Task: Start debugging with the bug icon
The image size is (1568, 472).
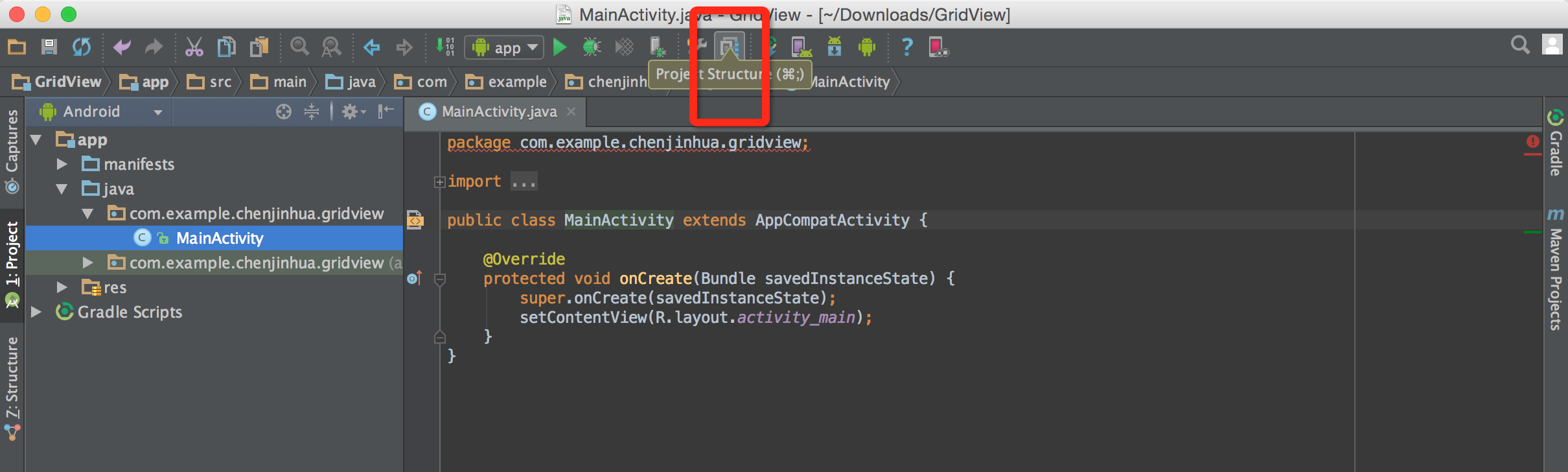Action: click(x=592, y=47)
